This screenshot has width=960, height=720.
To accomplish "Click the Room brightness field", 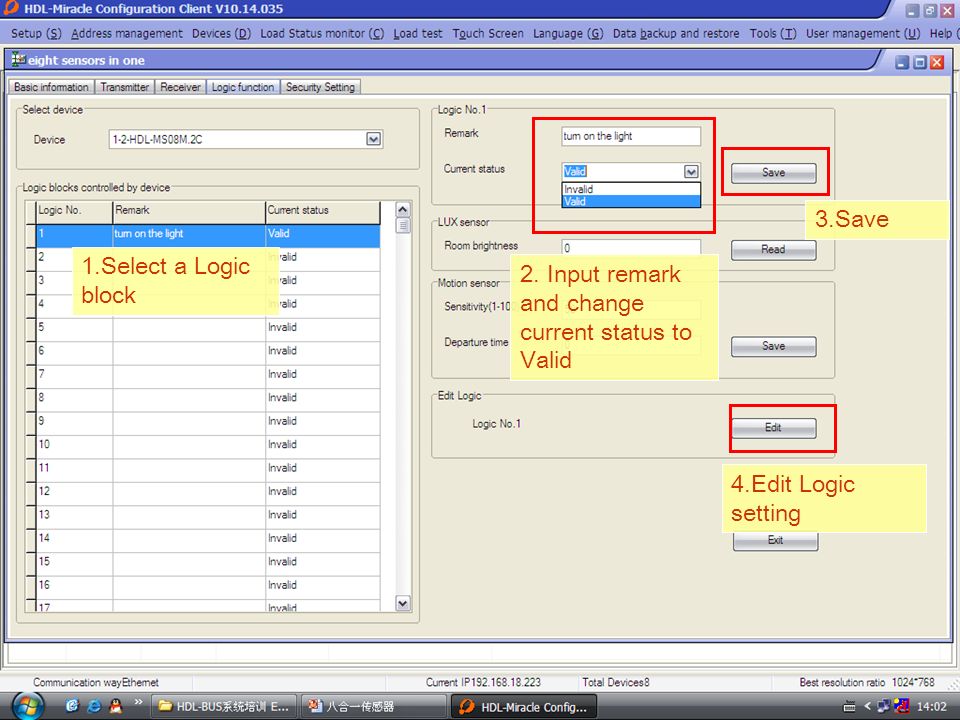I will coord(631,247).
